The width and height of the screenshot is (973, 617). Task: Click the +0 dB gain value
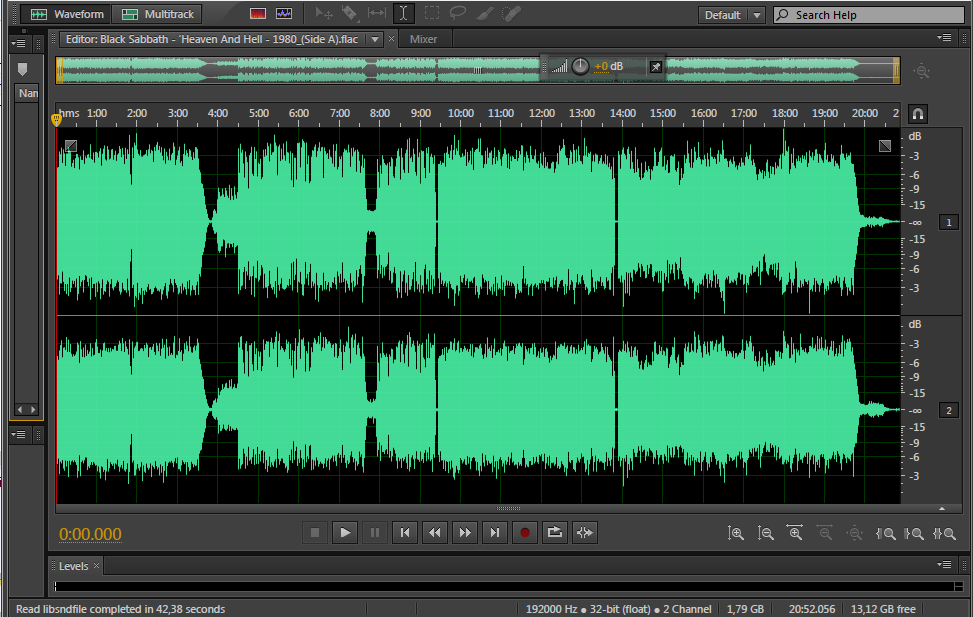(x=608, y=66)
